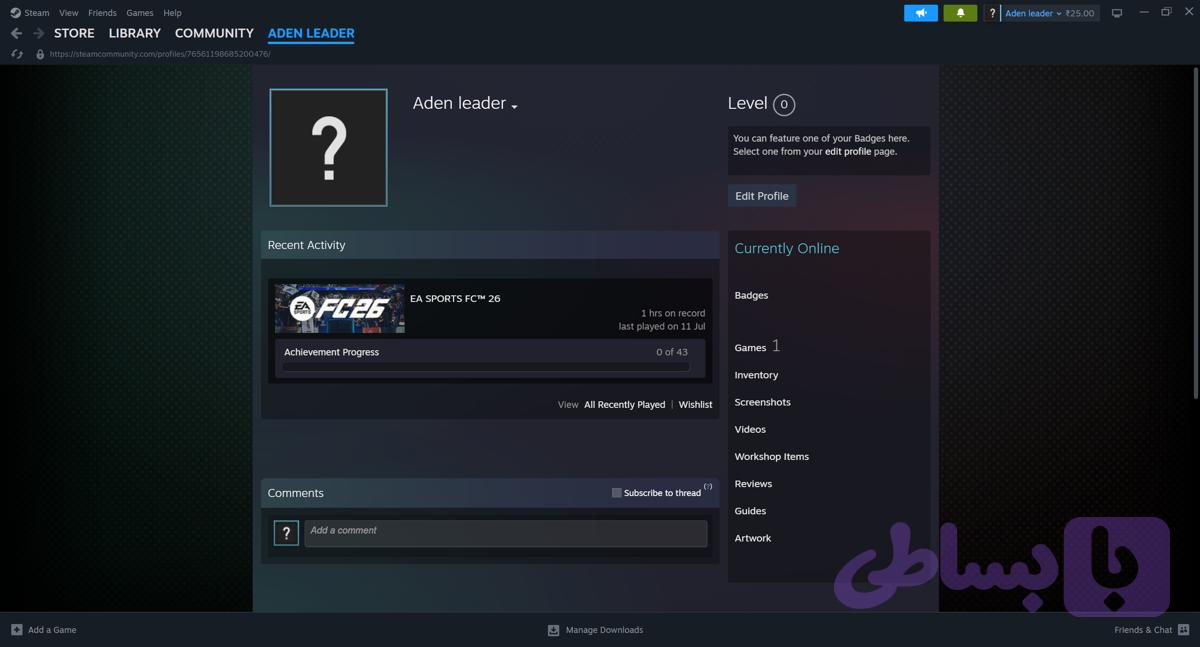1200x647 pixels.
Task: Open the View menu
Action: (68, 13)
